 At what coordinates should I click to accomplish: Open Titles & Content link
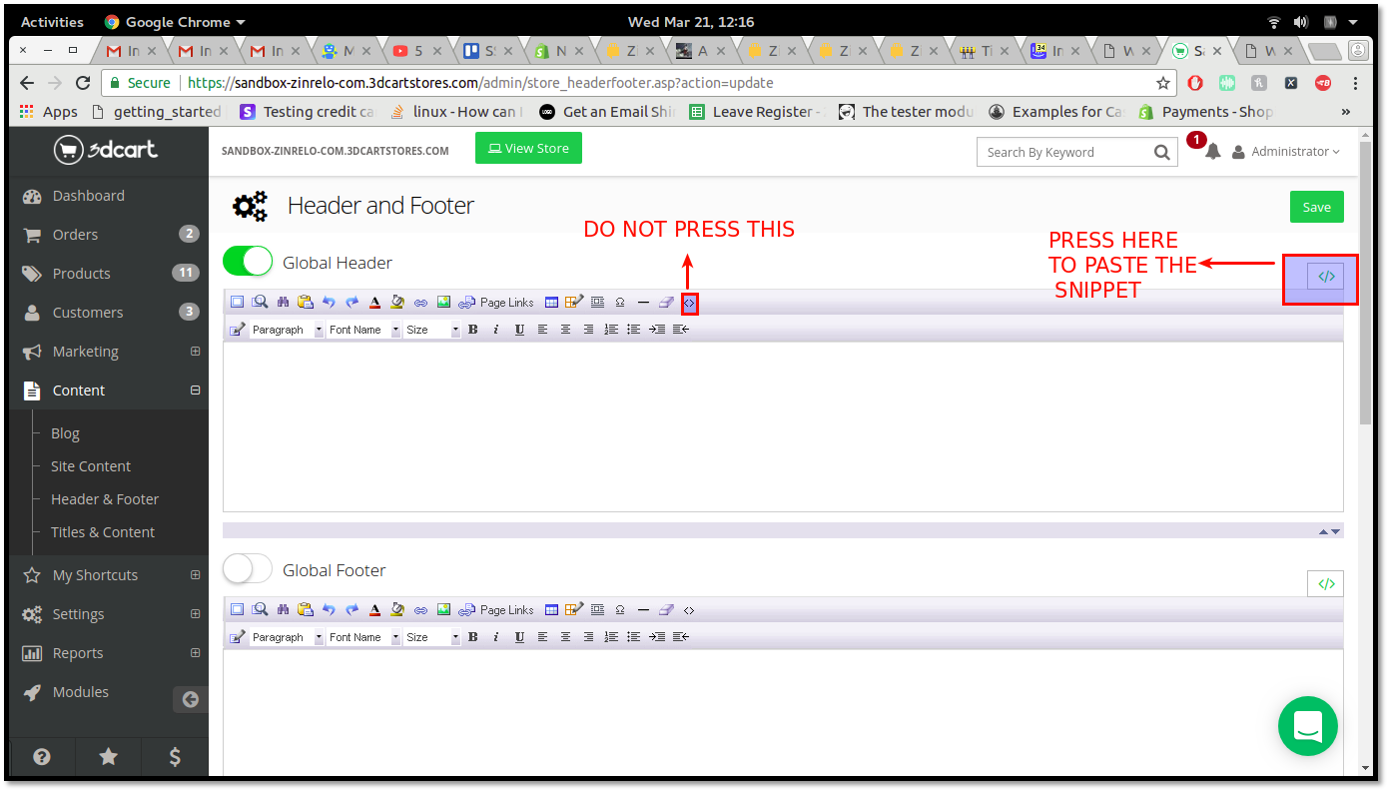pyautogui.click(x=103, y=532)
